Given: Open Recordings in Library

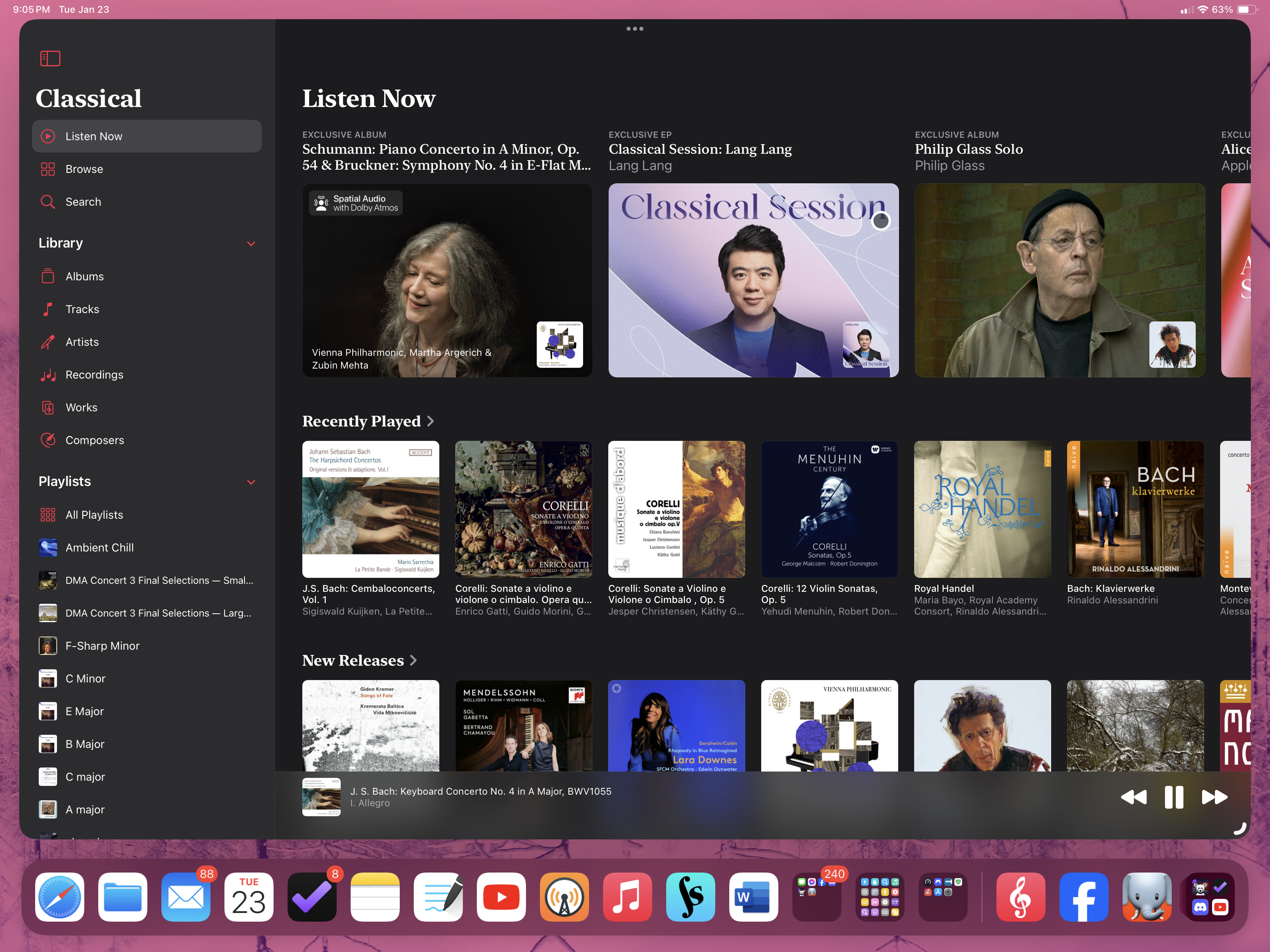Looking at the screenshot, I should click(147, 374).
